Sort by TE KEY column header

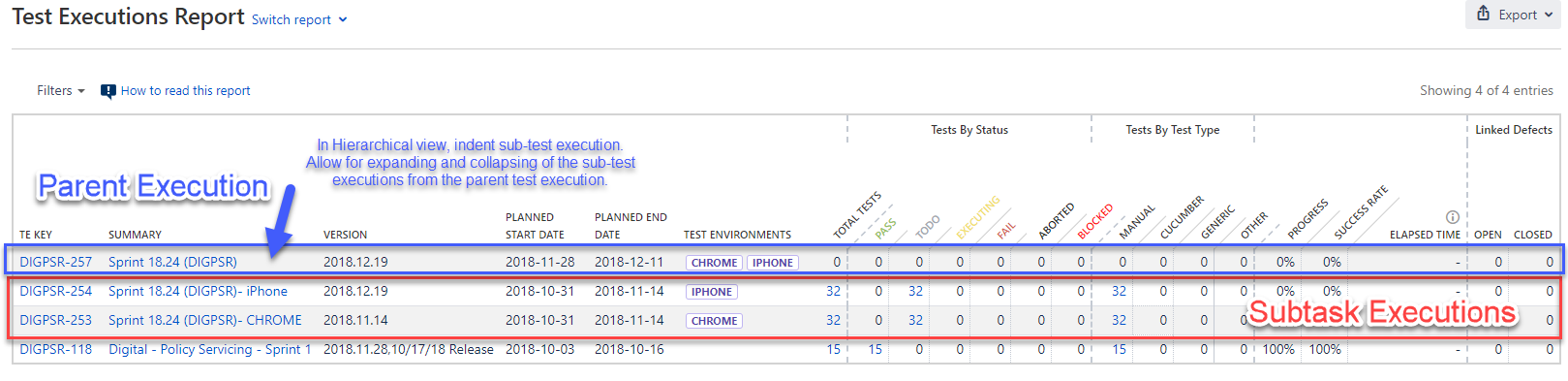pyautogui.click(x=36, y=235)
